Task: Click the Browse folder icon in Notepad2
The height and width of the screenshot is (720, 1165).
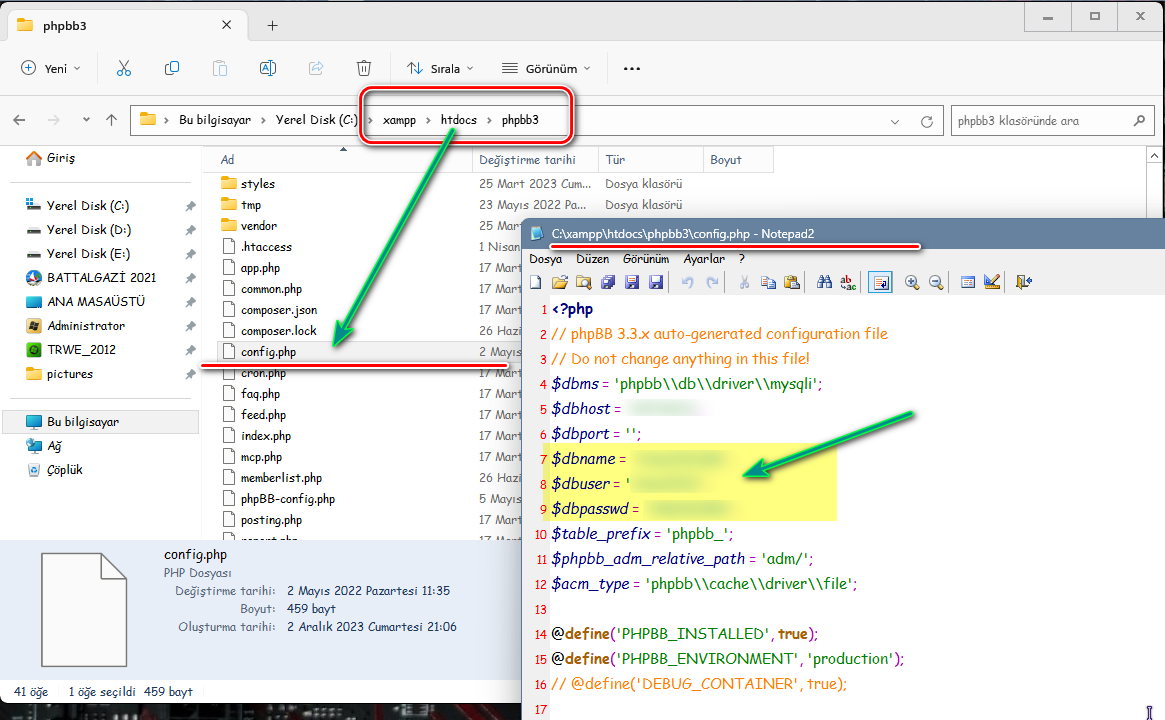Action: point(584,282)
